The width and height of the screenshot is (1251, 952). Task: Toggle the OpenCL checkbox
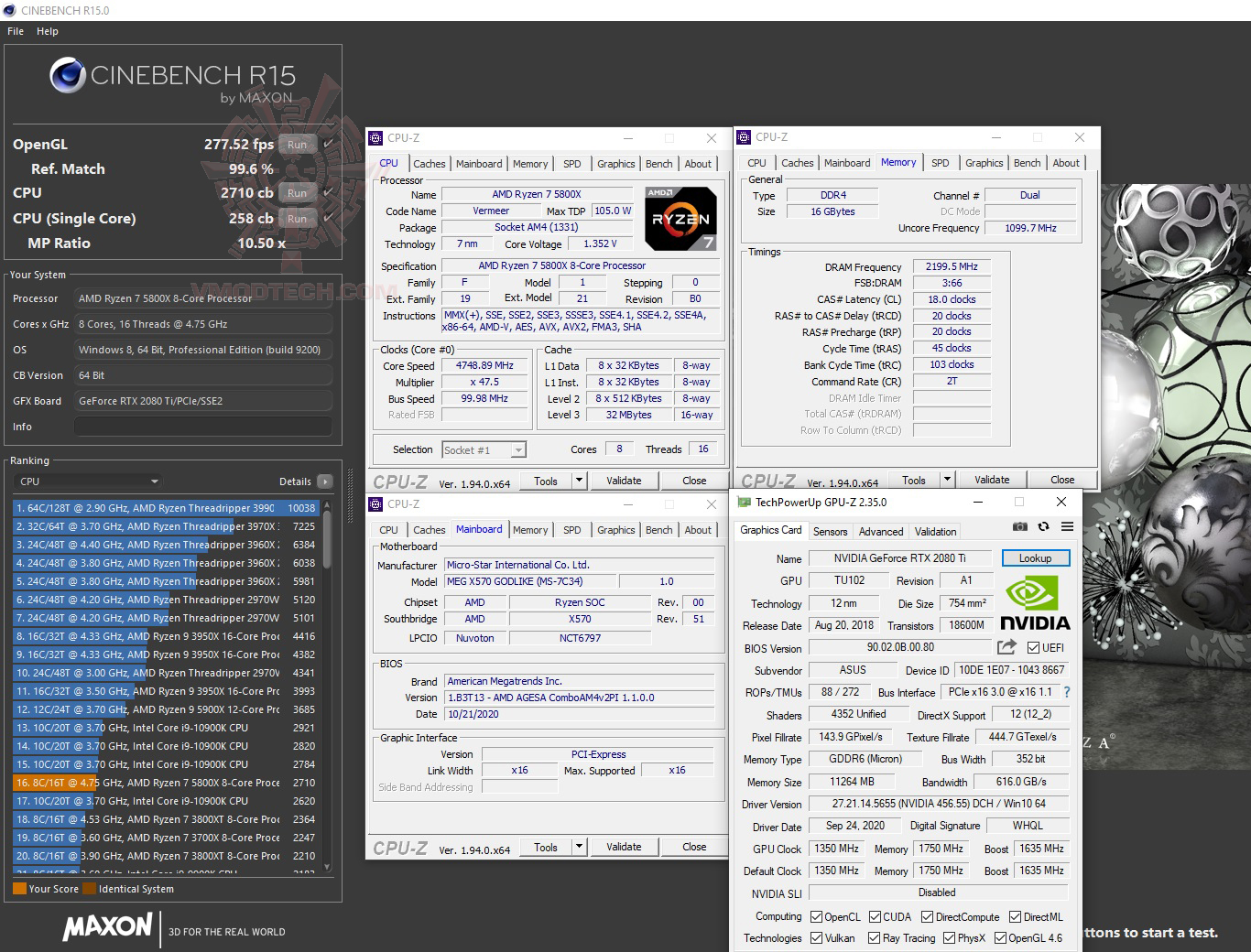816,916
